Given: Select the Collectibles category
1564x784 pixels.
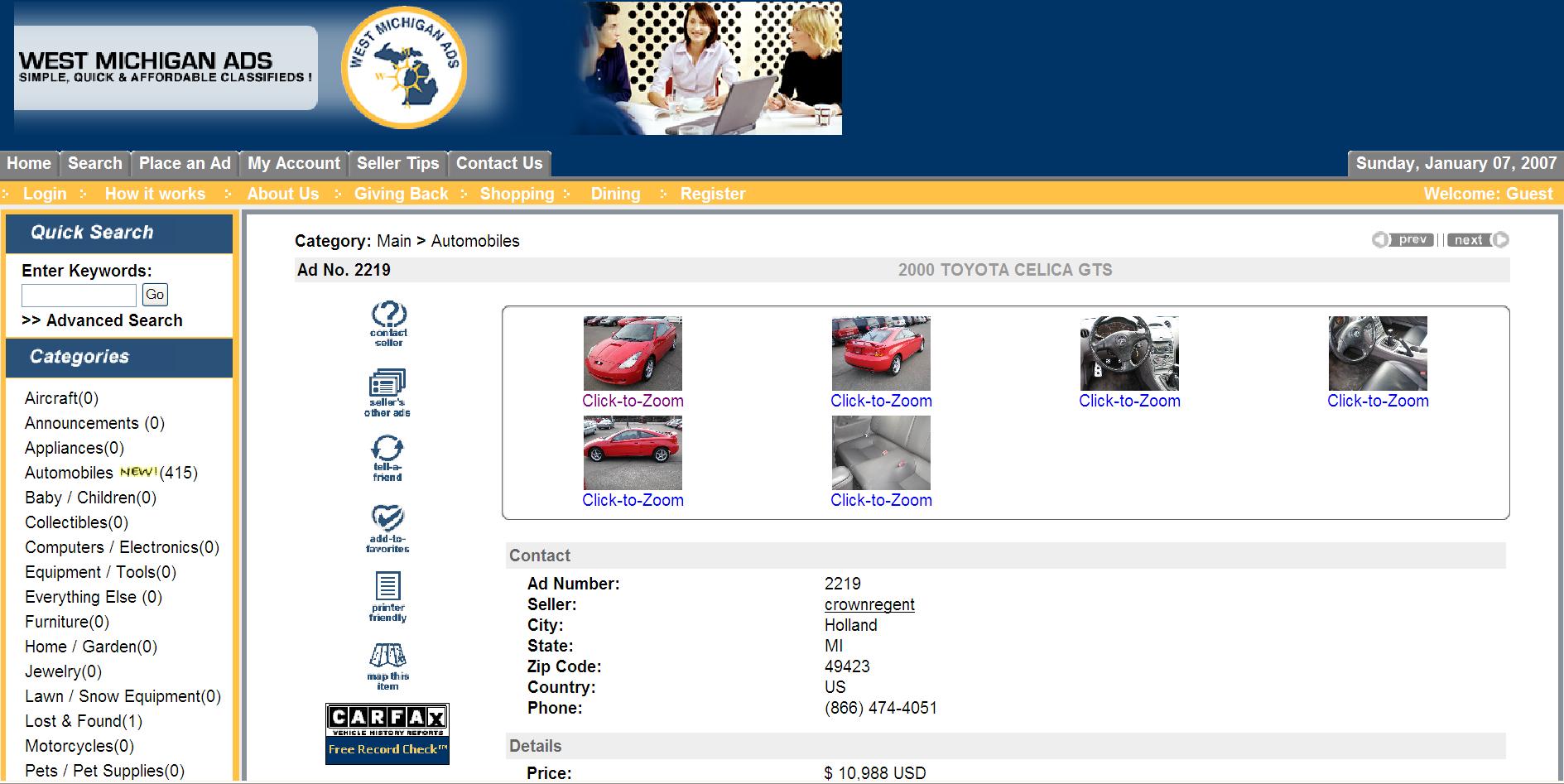Looking at the screenshot, I should click(76, 522).
